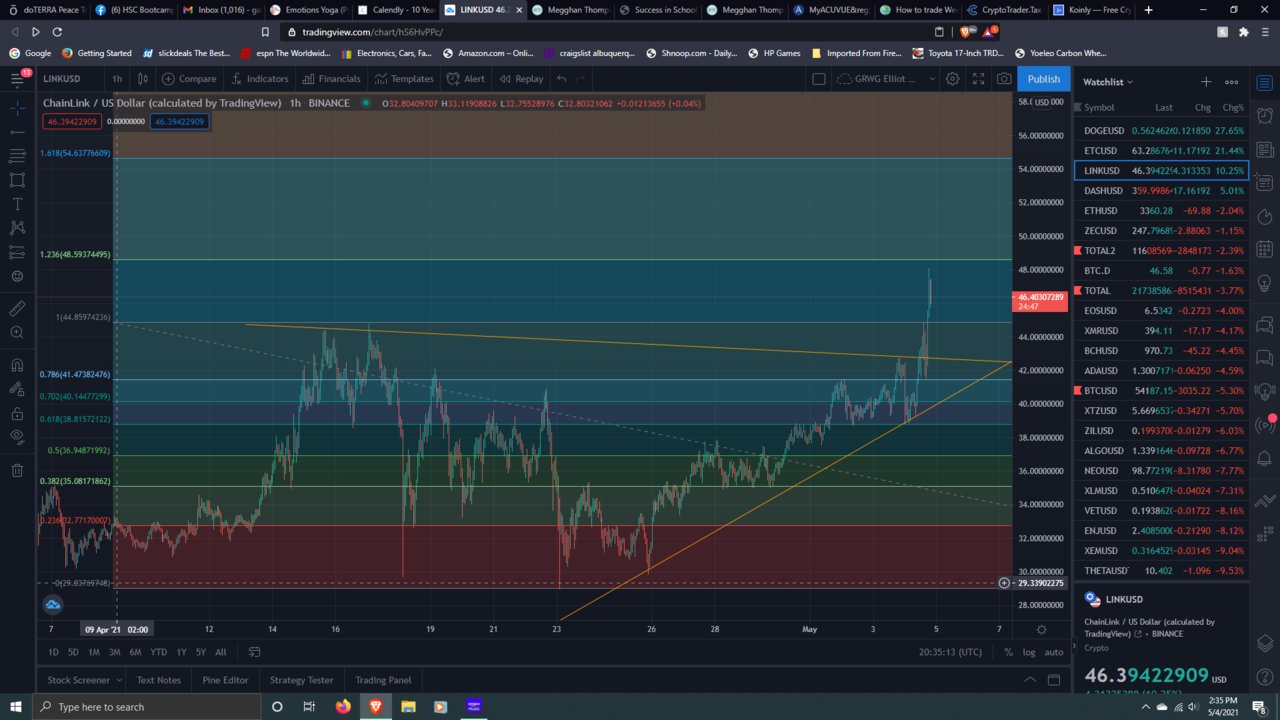Remove drawings with the trash icon
This screenshot has width=1280, height=720.
(x=17, y=470)
